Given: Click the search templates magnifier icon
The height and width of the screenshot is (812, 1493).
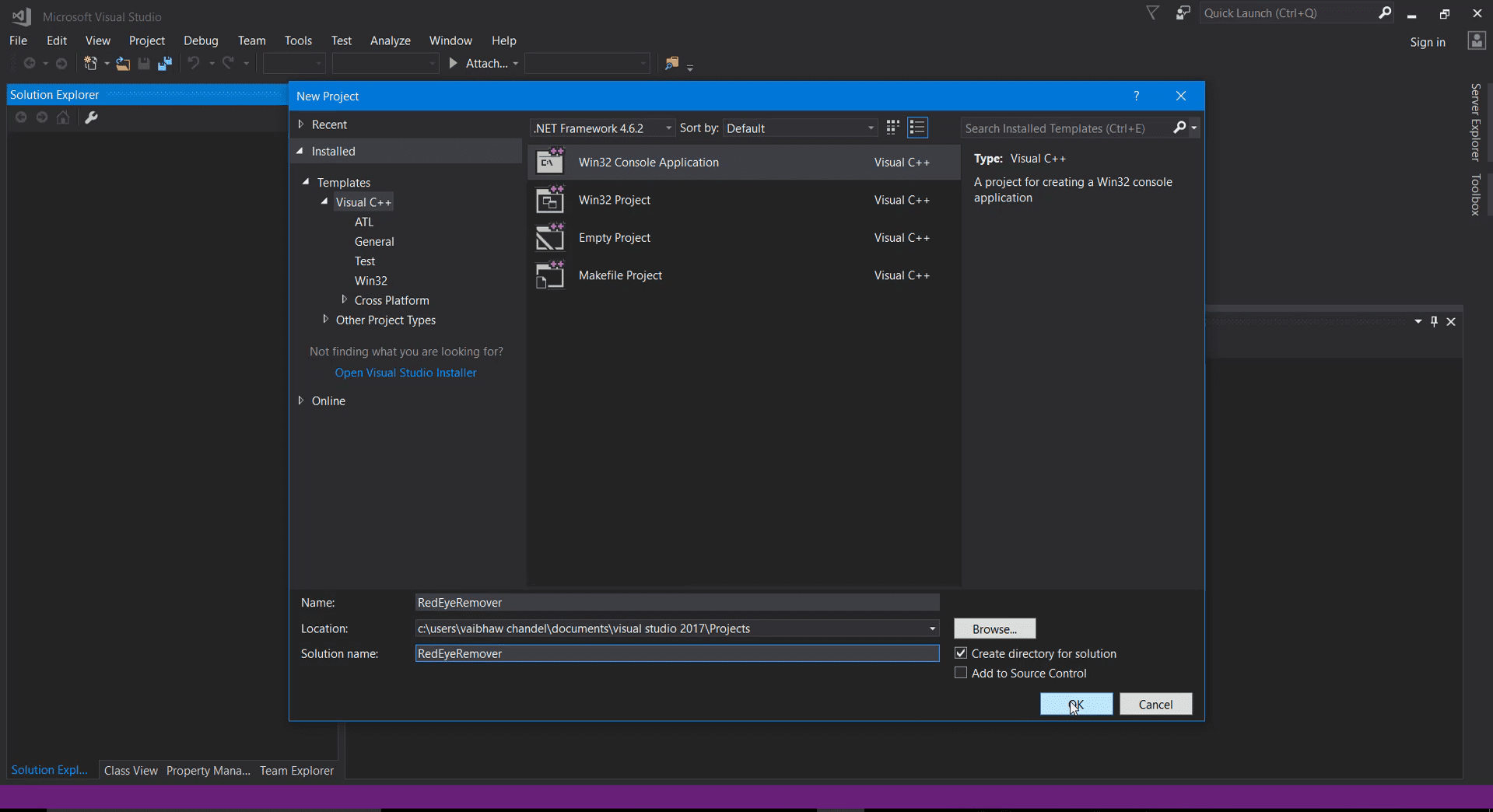Looking at the screenshot, I should [1179, 128].
